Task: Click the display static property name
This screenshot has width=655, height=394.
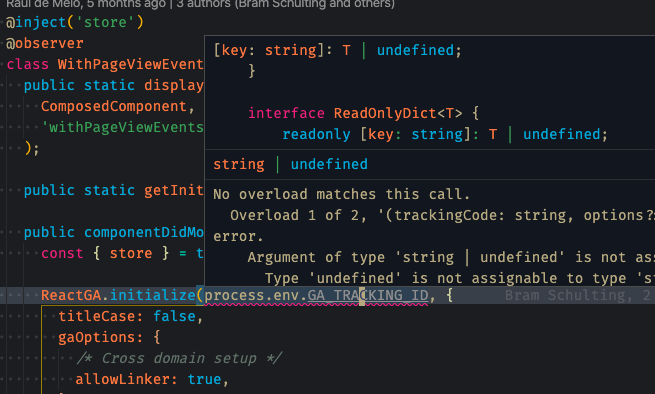Action: 174,85
